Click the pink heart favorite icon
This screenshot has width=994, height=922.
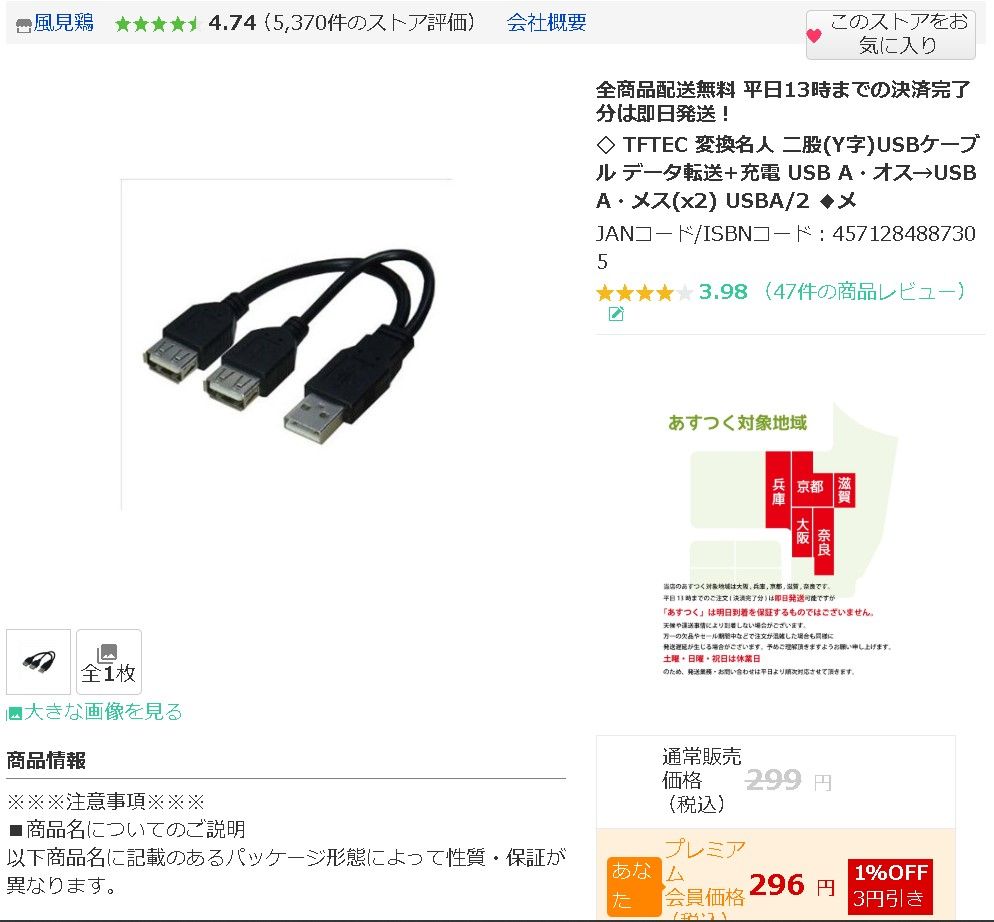point(815,36)
